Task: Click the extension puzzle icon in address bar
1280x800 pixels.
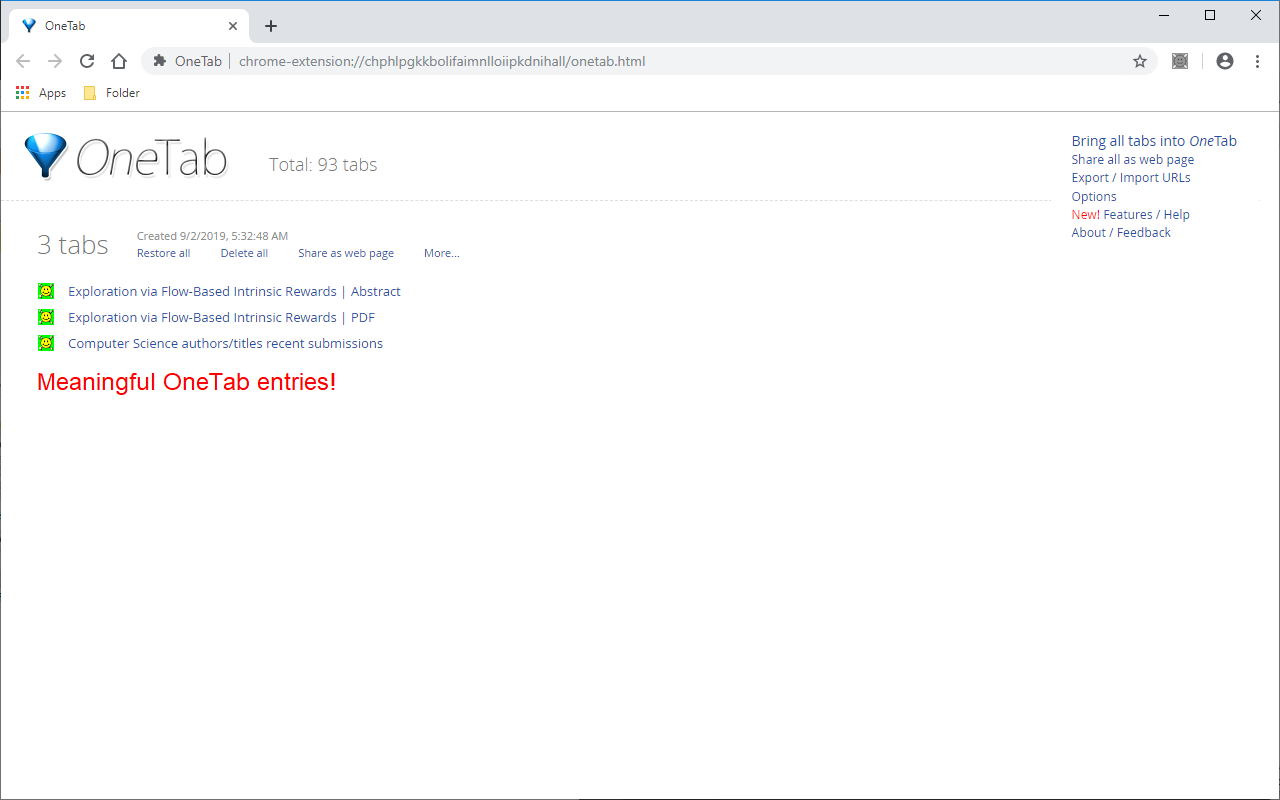Action: tap(159, 61)
